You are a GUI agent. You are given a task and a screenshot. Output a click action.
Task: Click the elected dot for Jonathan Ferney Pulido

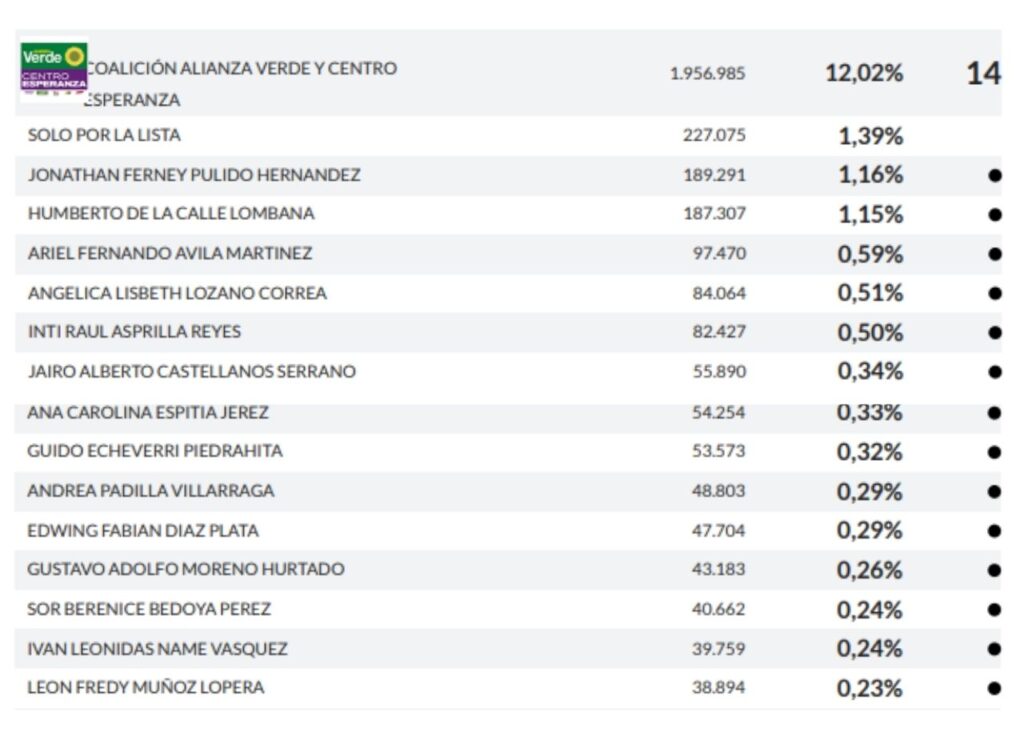[994, 175]
